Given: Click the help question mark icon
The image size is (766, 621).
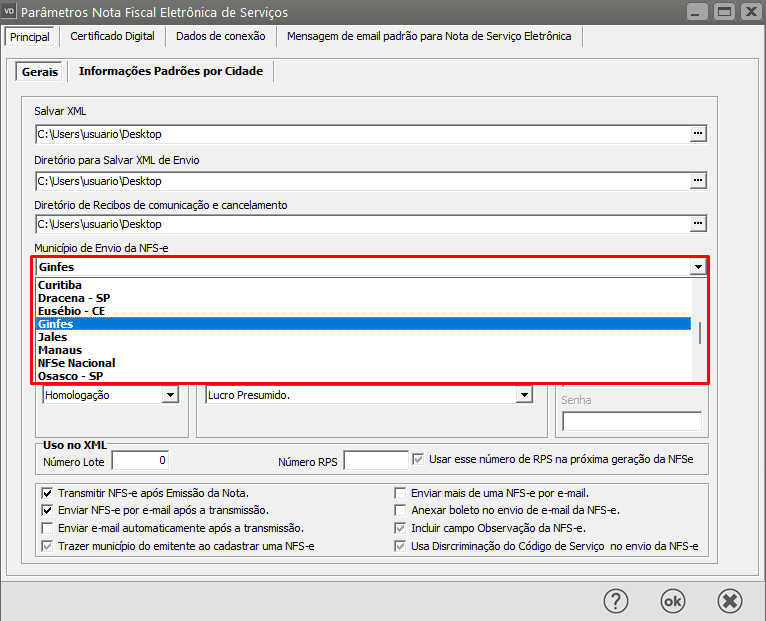Looking at the screenshot, I should pos(616,600).
